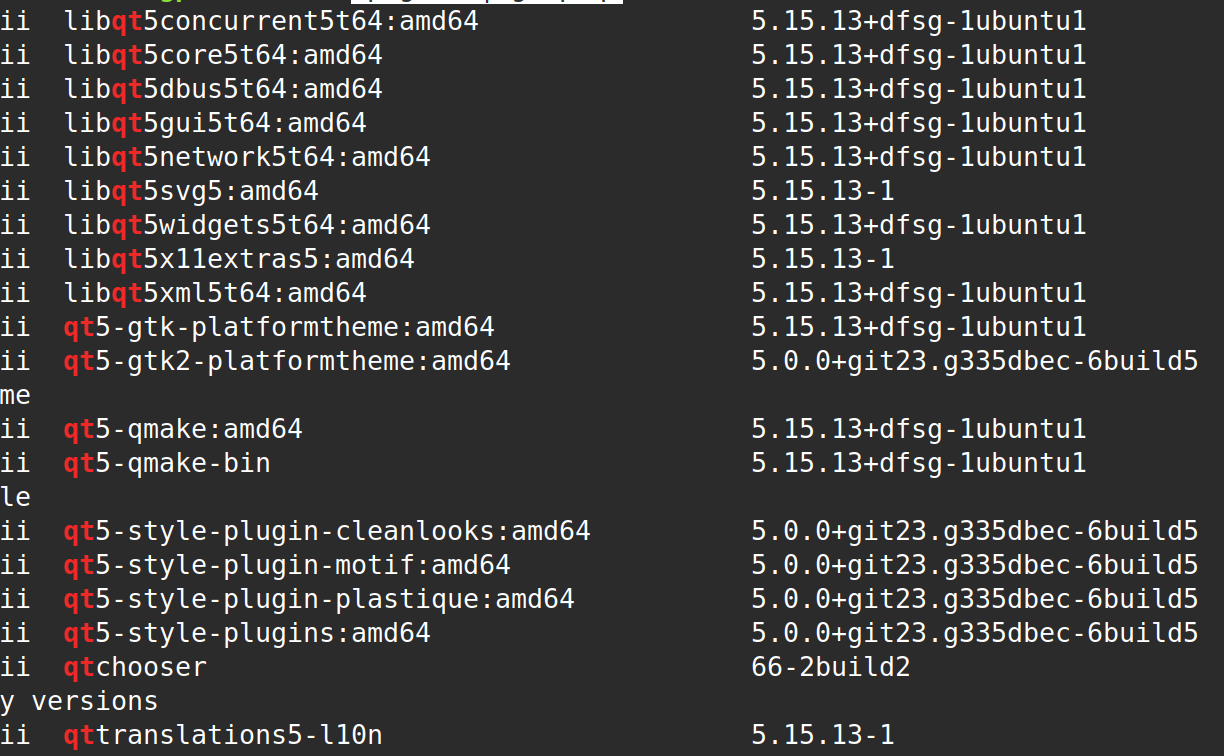This screenshot has width=1224, height=756.
Task: Select qt5-style-plugin-plastique:amd64 package line
Action: (319, 599)
